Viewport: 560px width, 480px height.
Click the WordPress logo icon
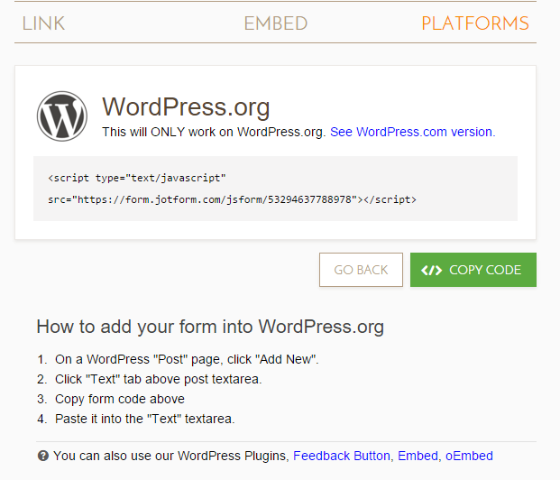(62, 116)
